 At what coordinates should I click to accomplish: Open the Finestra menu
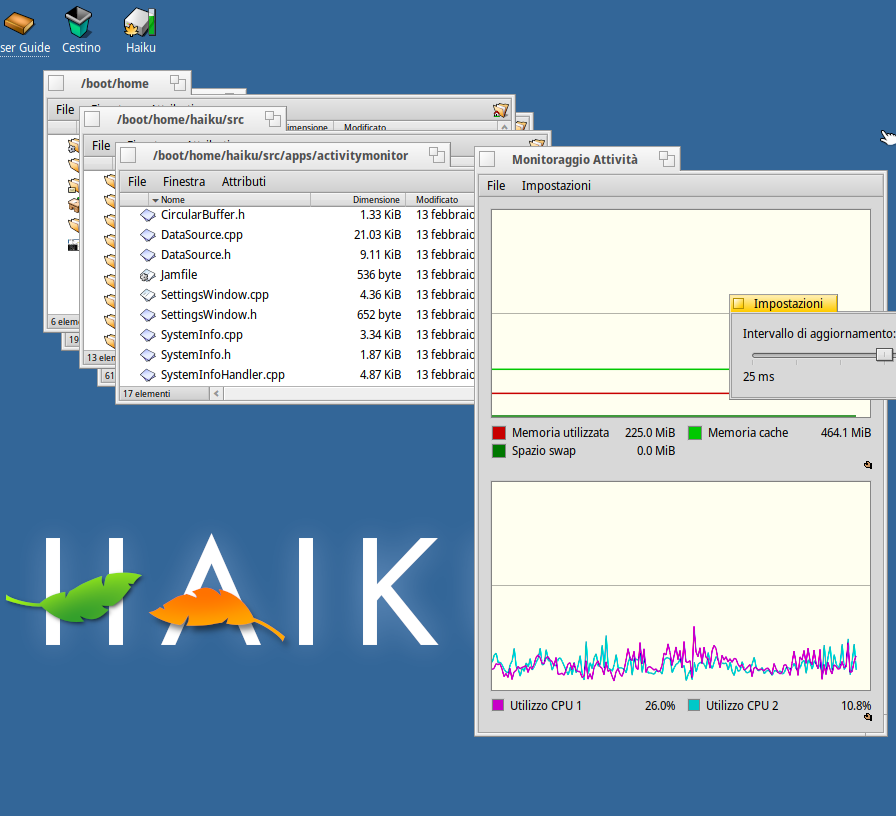click(x=184, y=182)
